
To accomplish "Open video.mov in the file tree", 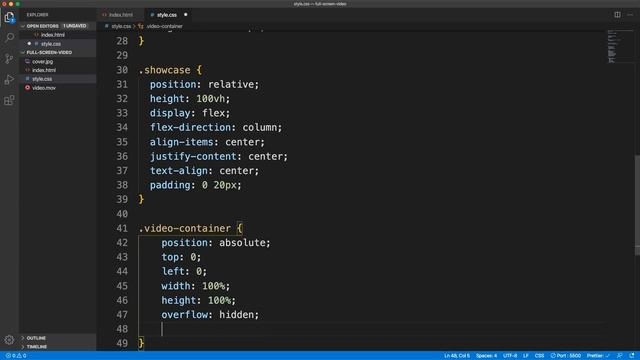I will [44, 88].
